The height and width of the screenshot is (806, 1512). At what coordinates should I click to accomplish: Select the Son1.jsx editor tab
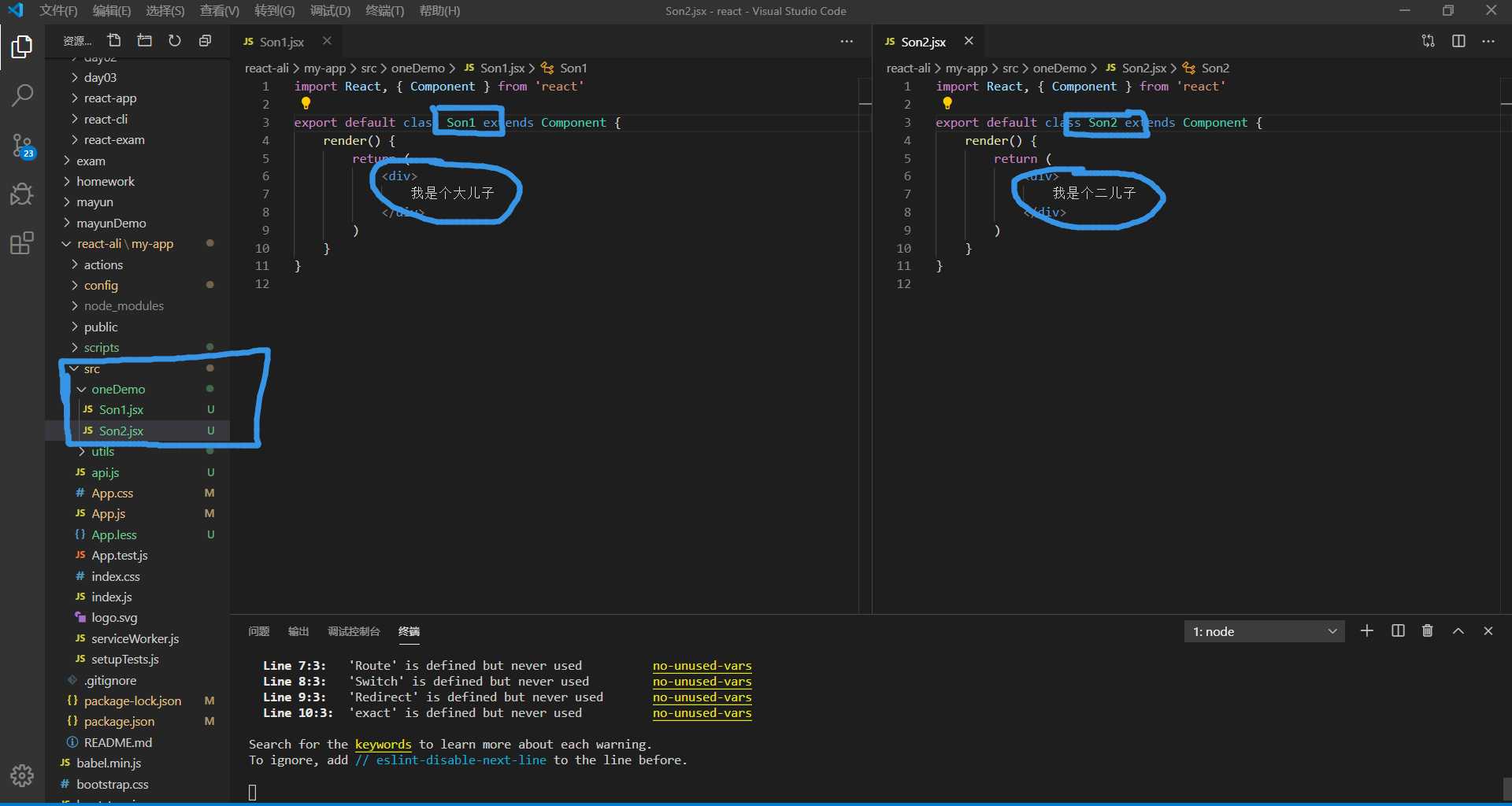coord(282,42)
